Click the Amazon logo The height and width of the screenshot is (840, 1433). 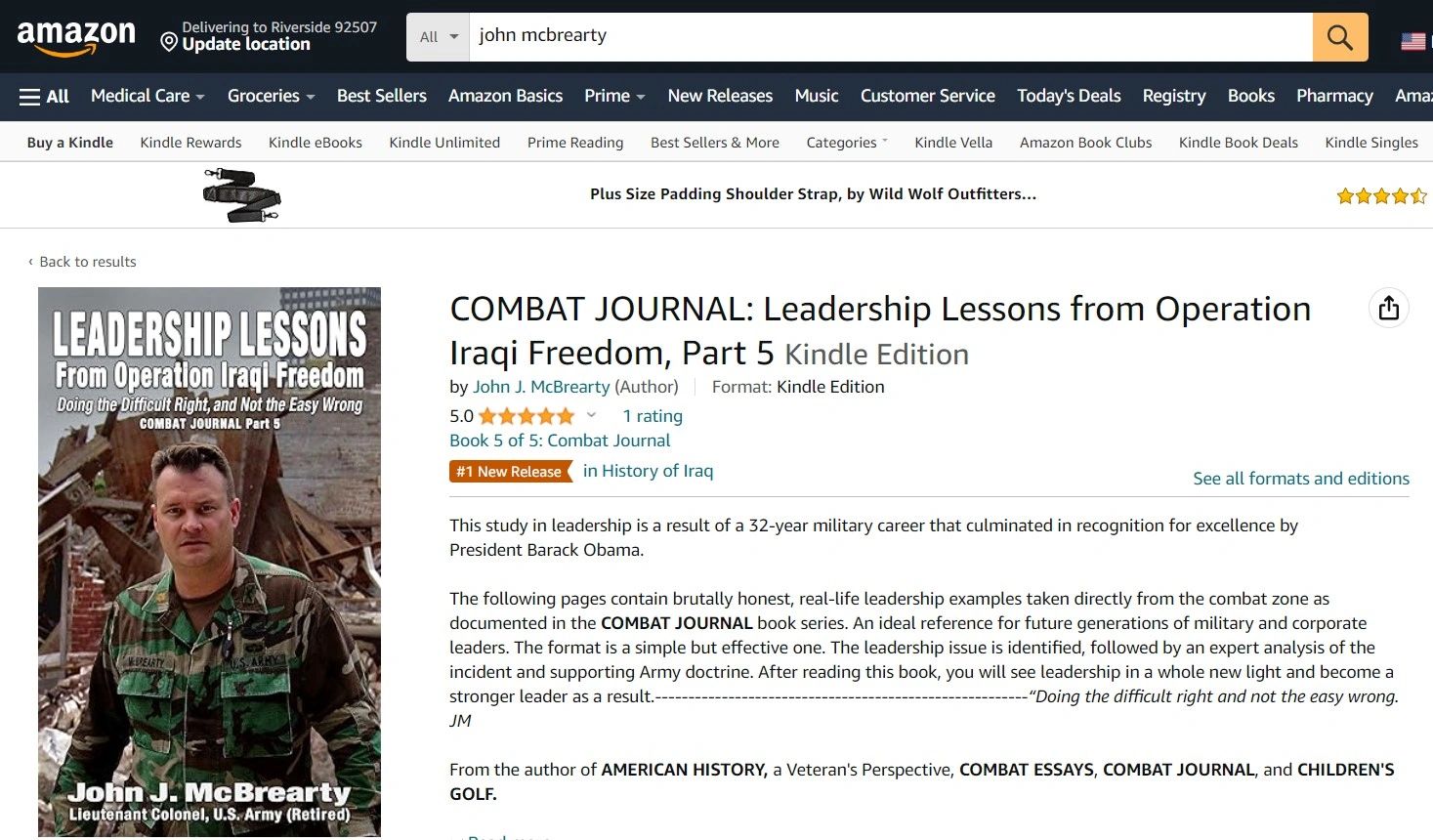tap(76, 37)
